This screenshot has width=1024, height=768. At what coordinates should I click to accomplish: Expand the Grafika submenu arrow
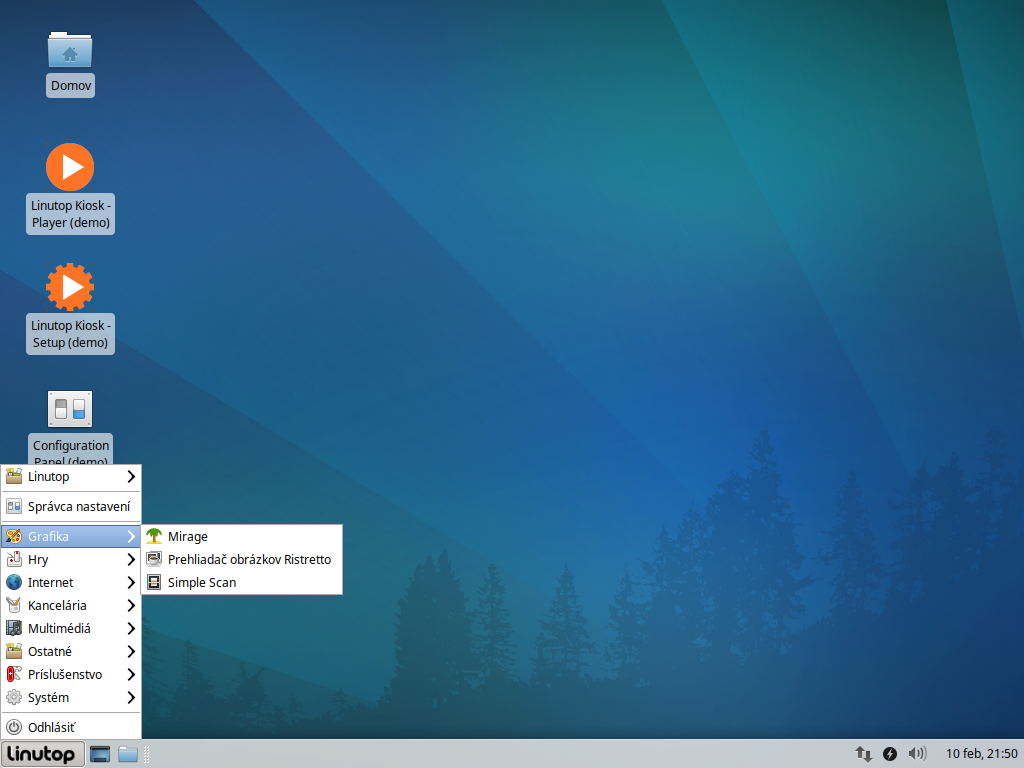(131, 536)
